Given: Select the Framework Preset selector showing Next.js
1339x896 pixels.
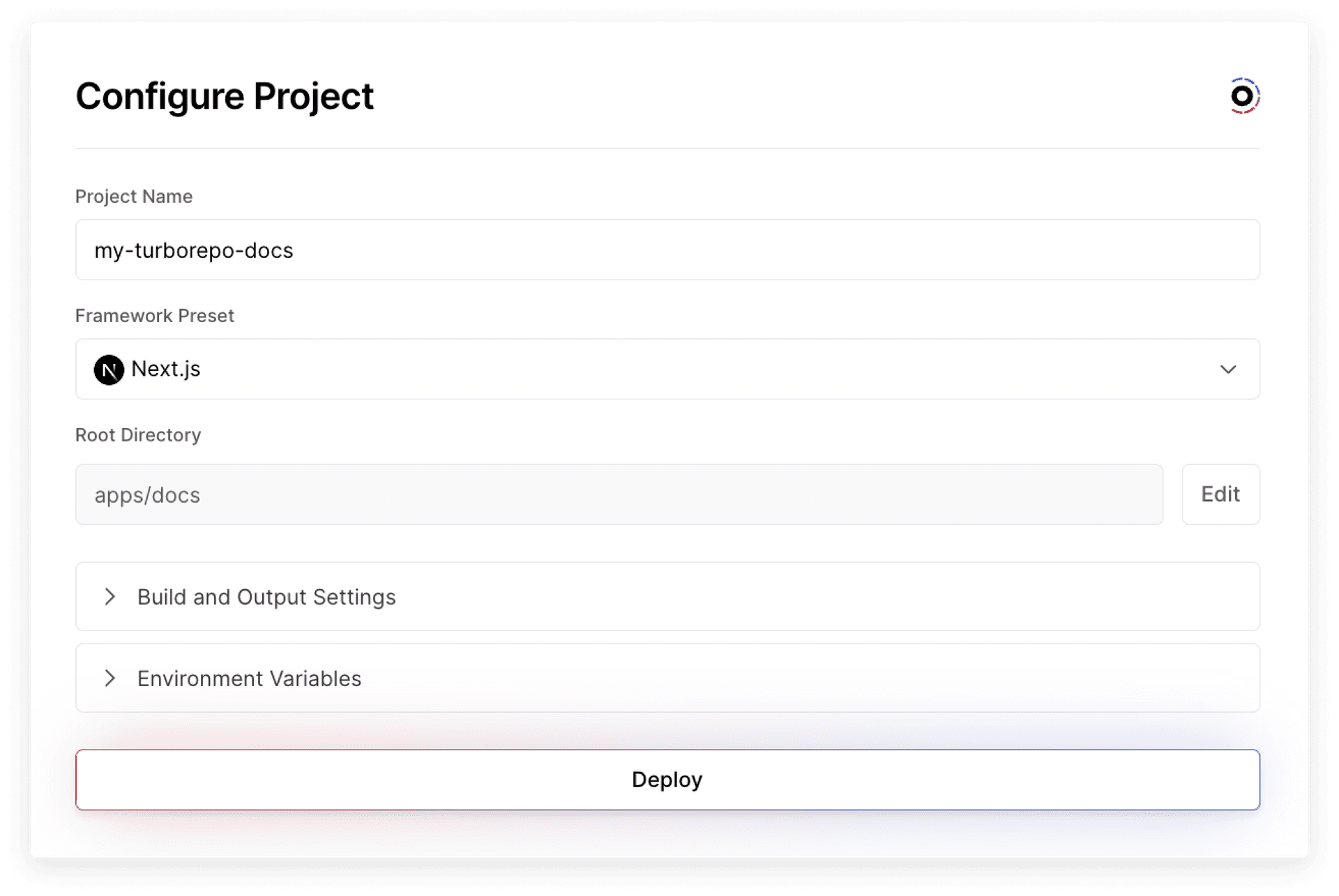Looking at the screenshot, I should click(667, 370).
